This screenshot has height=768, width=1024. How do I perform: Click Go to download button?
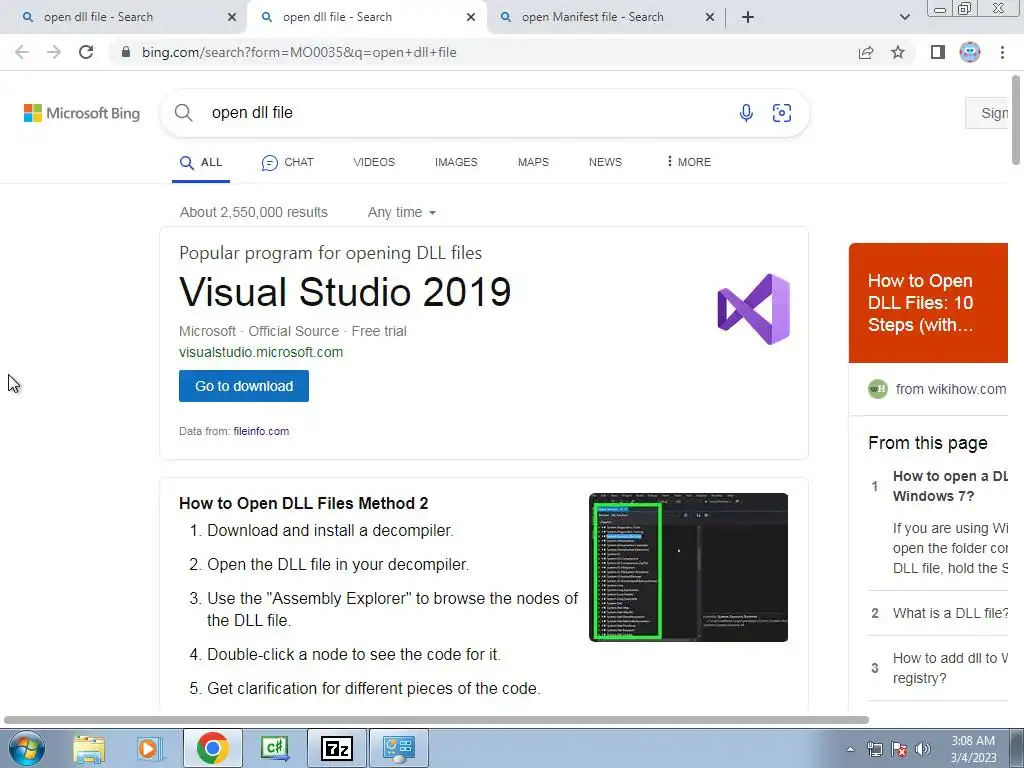pos(244,386)
